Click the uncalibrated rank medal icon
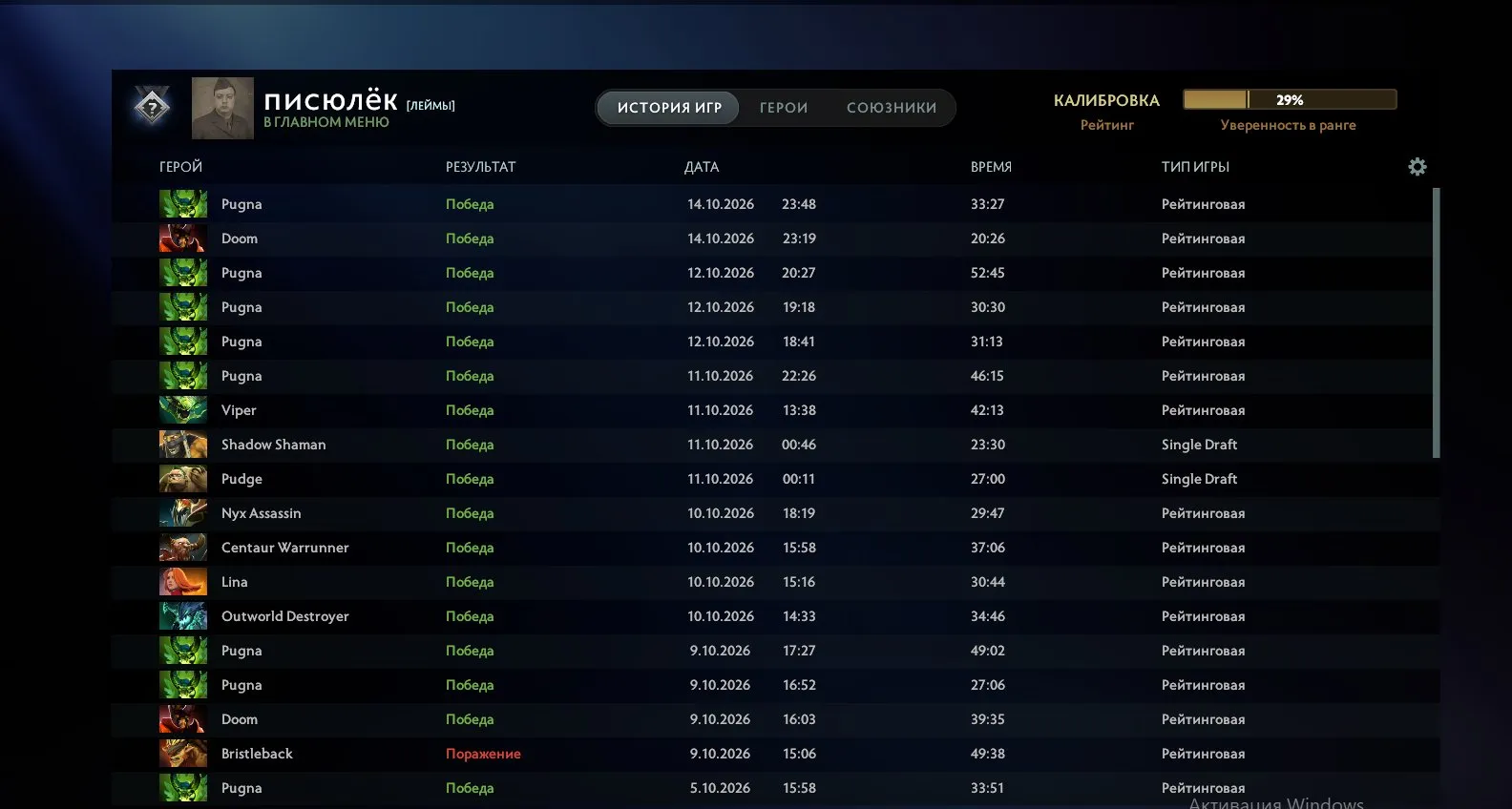Viewport: 1512px width, 809px height. tap(152, 106)
